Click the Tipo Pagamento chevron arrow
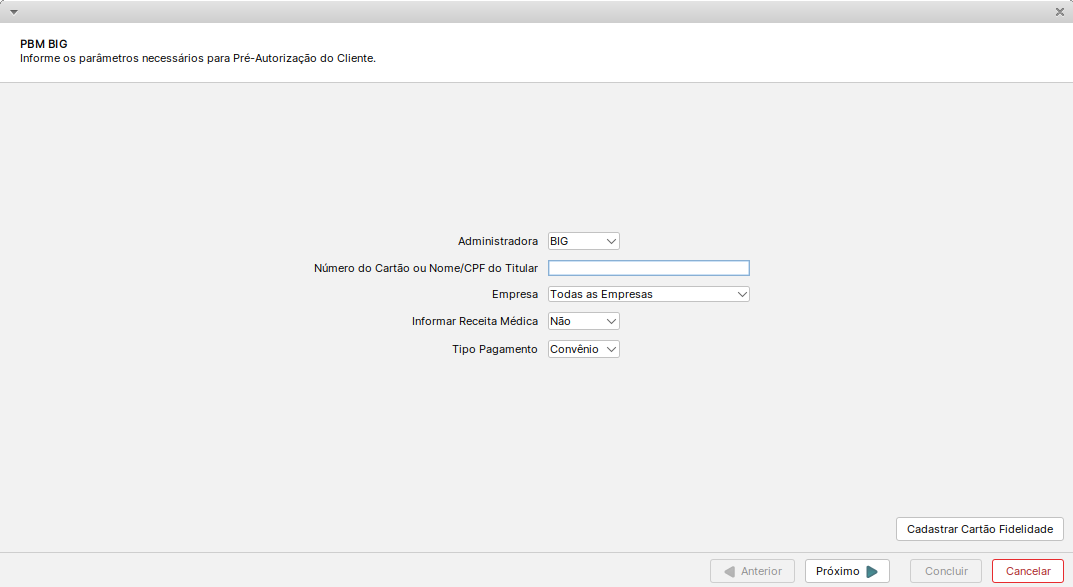1073x587 pixels. [x=611, y=350]
